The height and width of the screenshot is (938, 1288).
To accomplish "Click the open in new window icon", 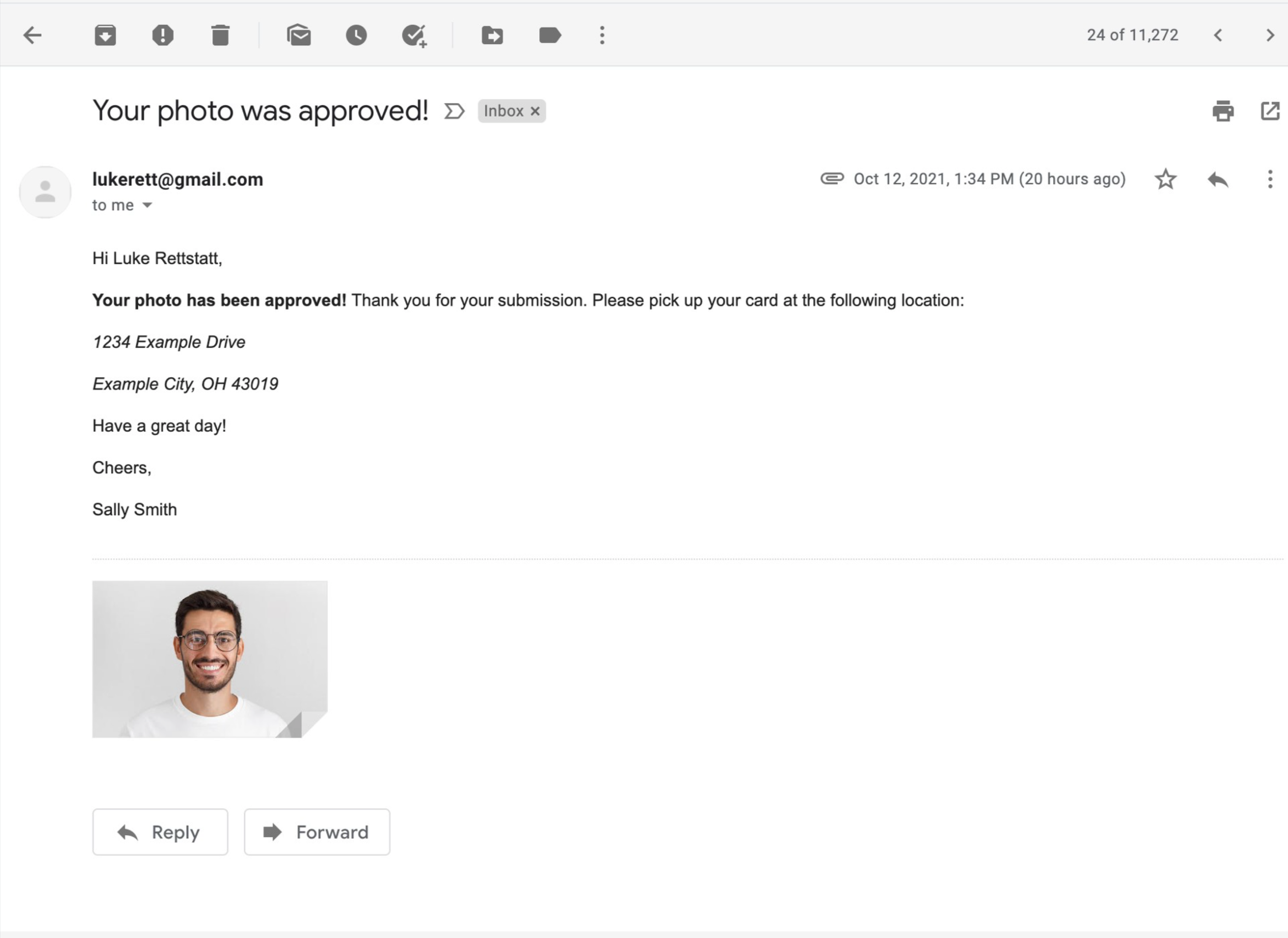I will (1270, 111).
